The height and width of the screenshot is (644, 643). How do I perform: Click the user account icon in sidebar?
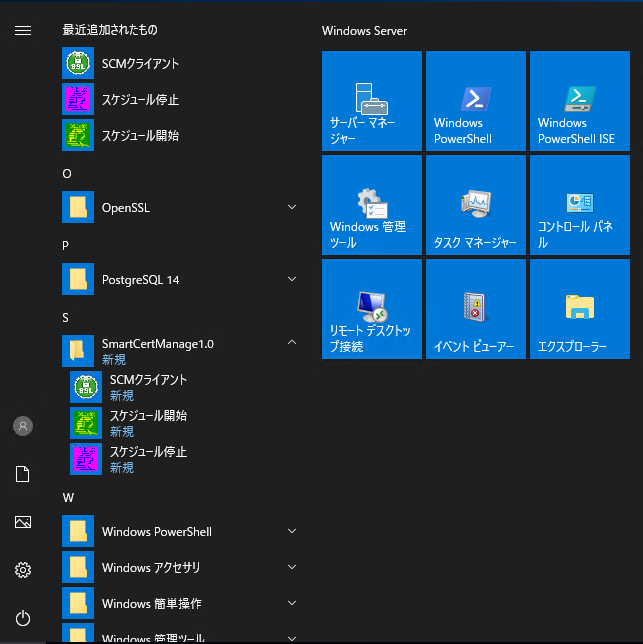coord(23,426)
